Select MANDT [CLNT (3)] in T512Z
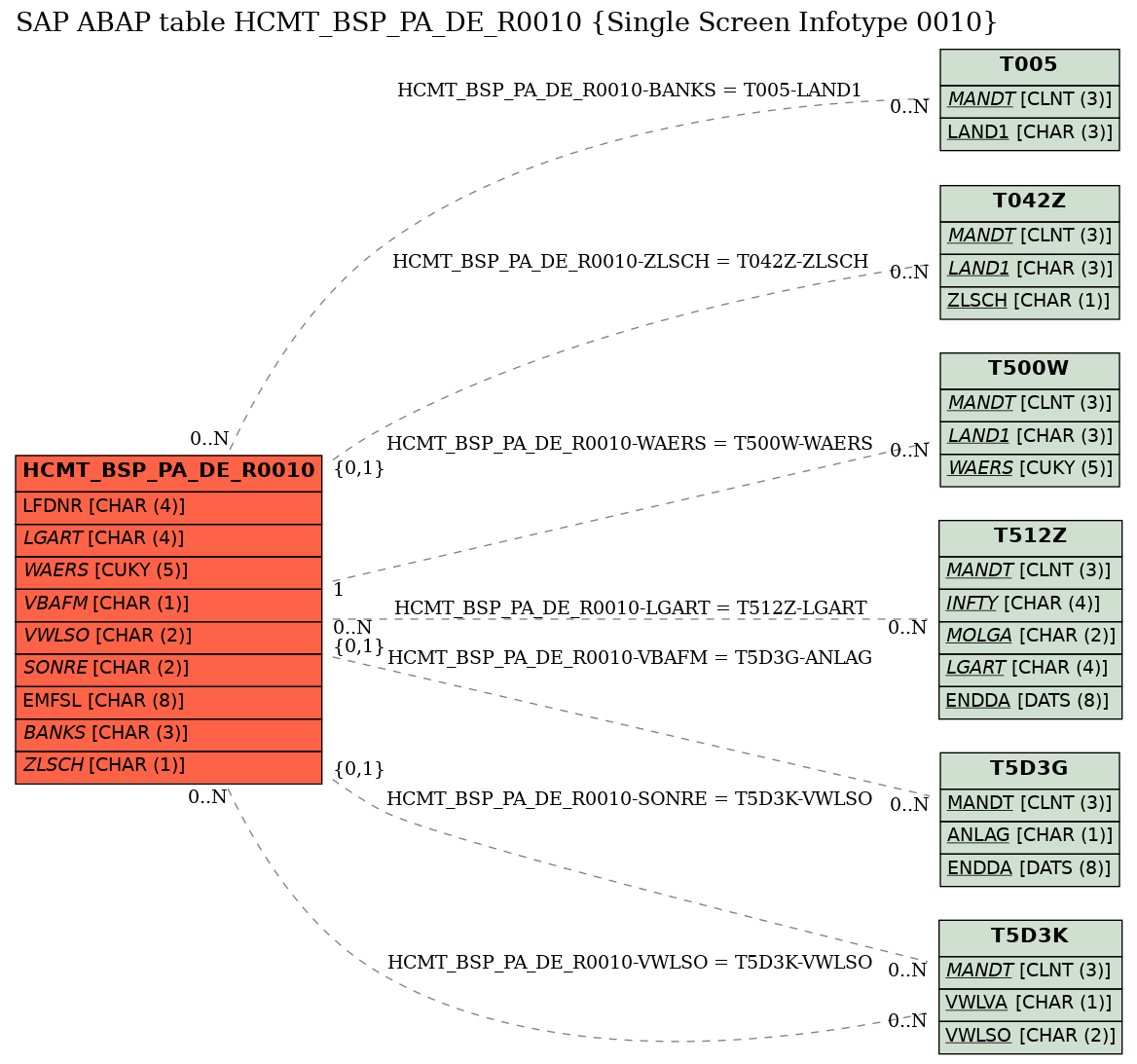Image resolution: width=1137 pixels, height=1064 pixels. tap(1030, 571)
